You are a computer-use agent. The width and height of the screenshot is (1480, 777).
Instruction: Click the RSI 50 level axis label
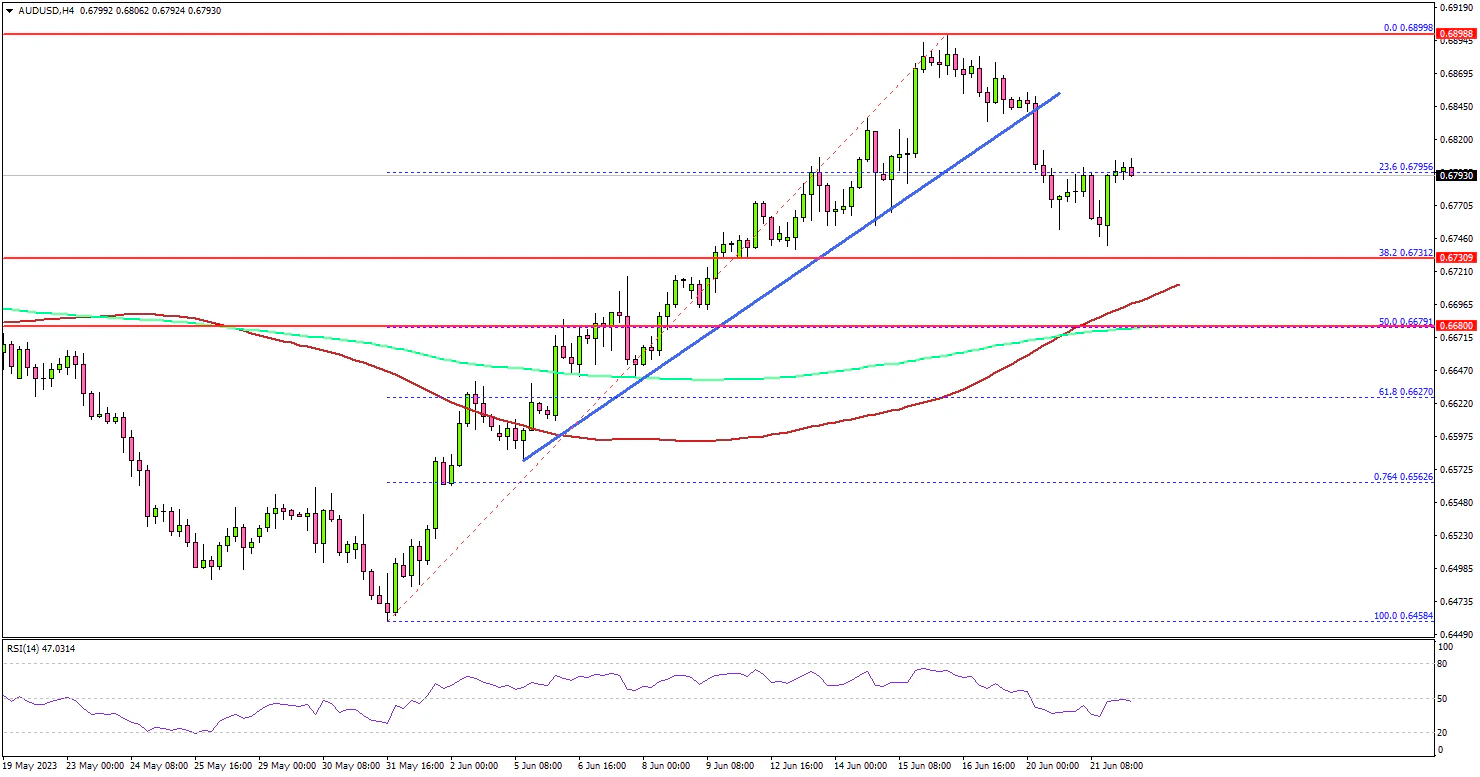pos(1443,698)
